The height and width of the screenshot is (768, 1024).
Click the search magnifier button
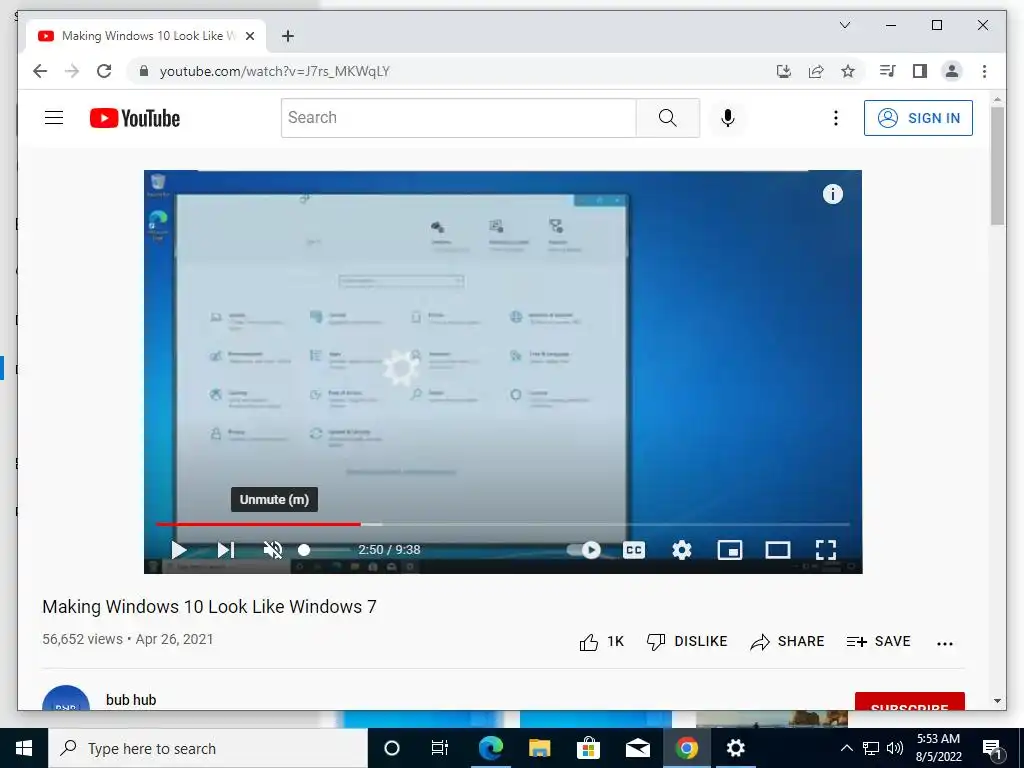[x=667, y=118]
